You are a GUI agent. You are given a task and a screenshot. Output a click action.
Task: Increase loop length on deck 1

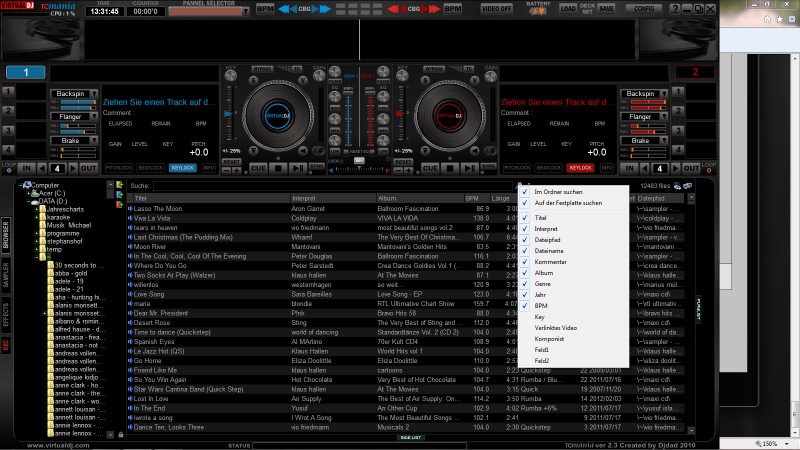pos(73,168)
